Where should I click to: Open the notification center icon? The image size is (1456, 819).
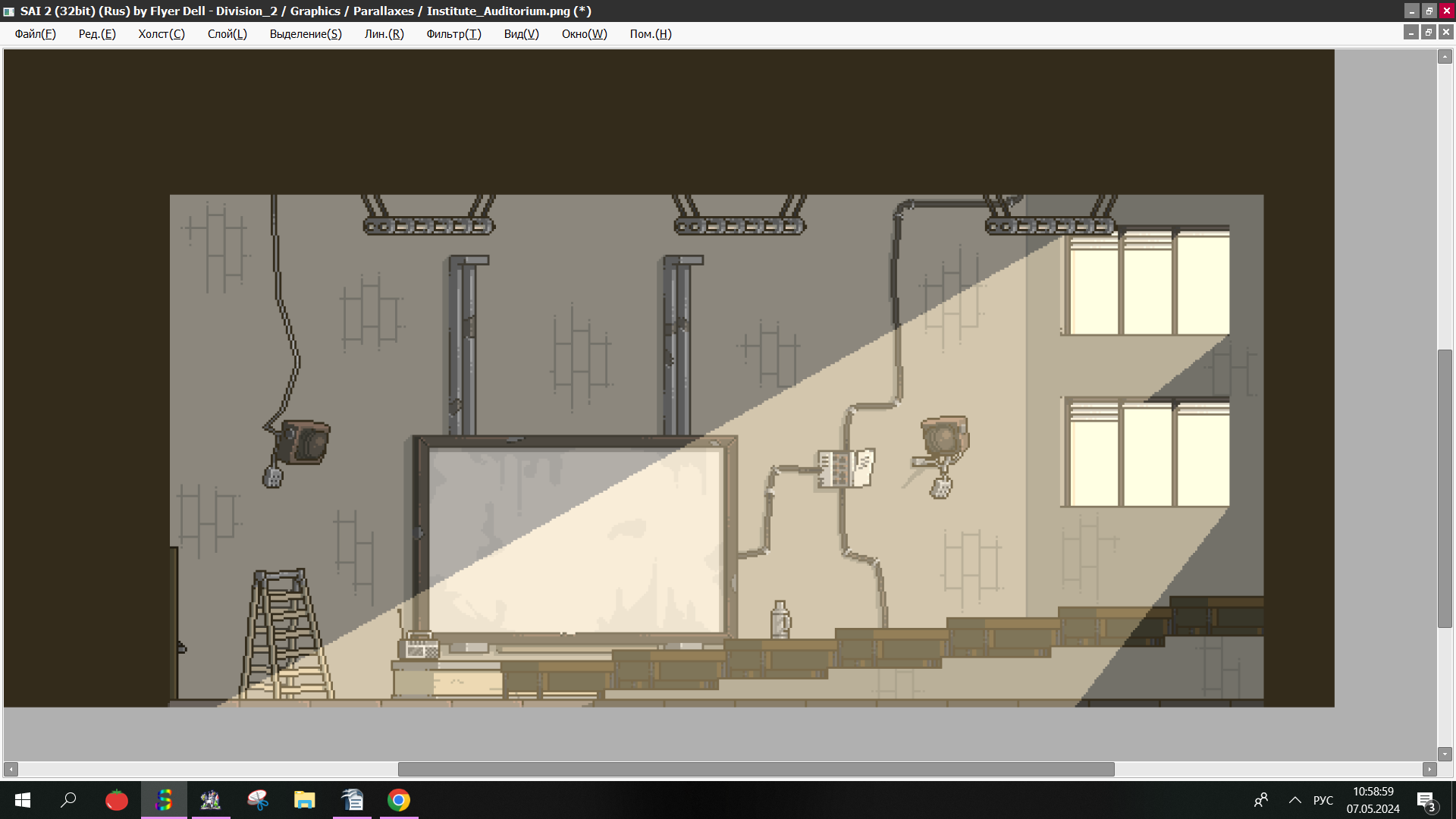[x=1426, y=800]
